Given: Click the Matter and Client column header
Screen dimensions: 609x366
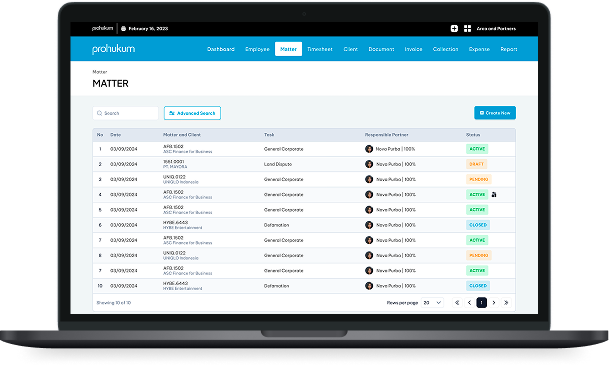Looking at the screenshot, I should click(x=182, y=135).
